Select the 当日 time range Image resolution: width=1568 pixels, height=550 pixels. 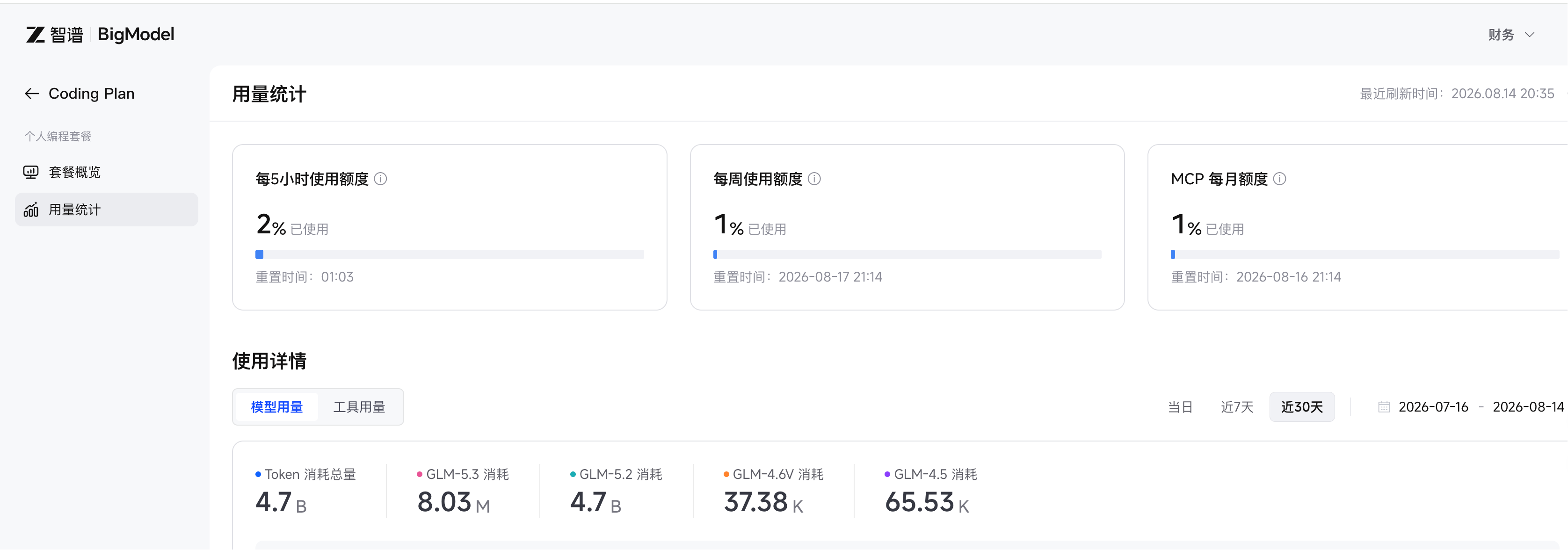[x=1180, y=407]
